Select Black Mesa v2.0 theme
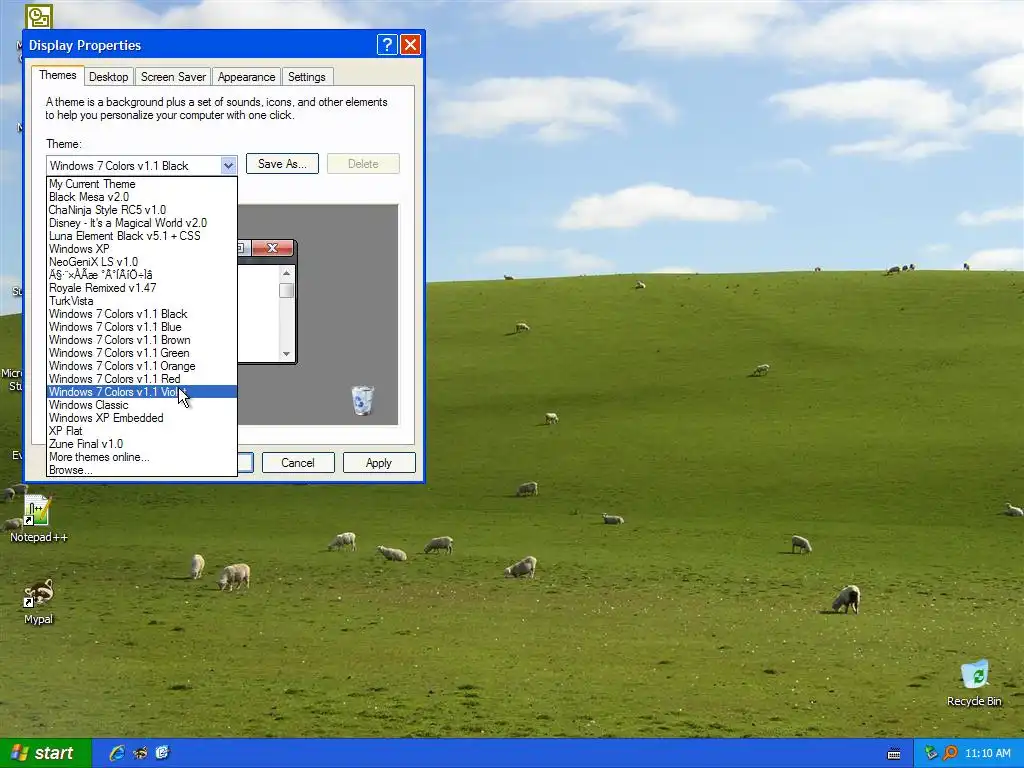 [142, 197]
